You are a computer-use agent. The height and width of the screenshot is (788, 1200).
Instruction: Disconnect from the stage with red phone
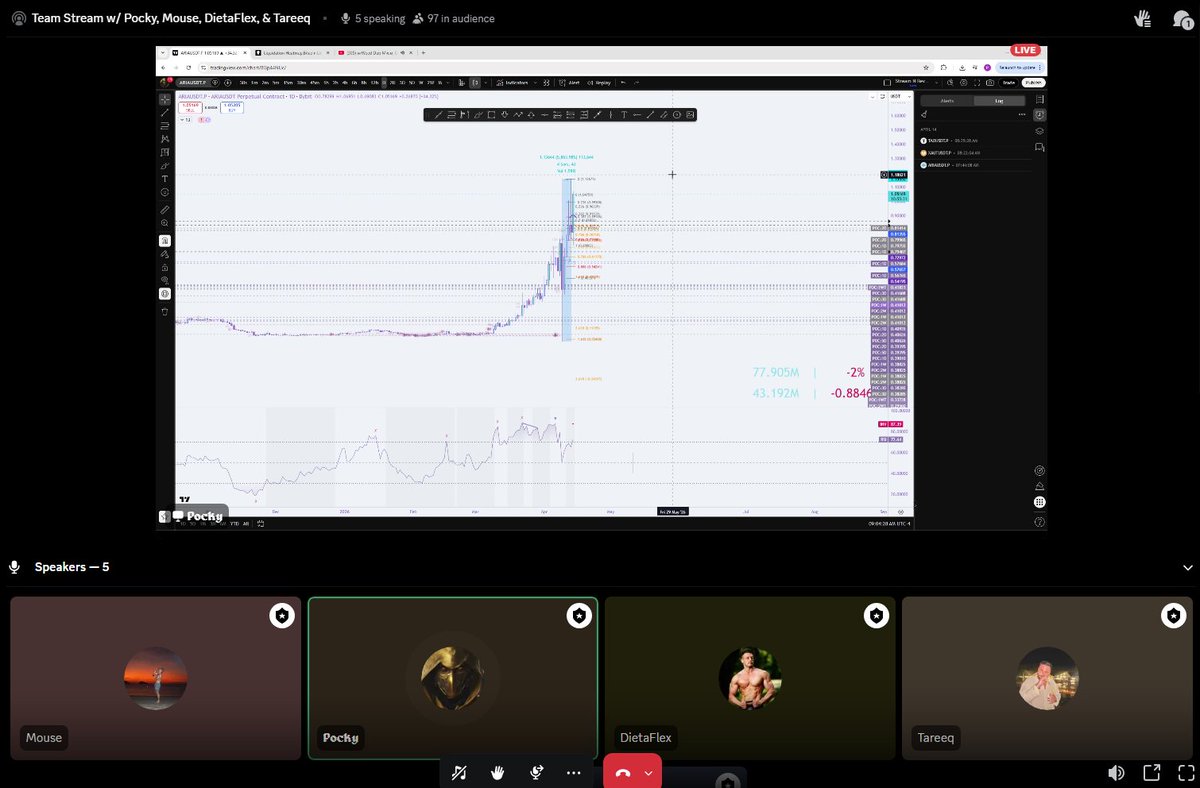[x=623, y=772]
